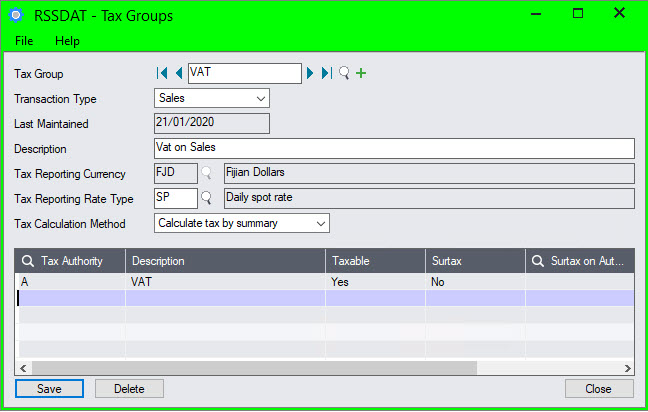
Task: Save the tax group
Action: coord(49,389)
